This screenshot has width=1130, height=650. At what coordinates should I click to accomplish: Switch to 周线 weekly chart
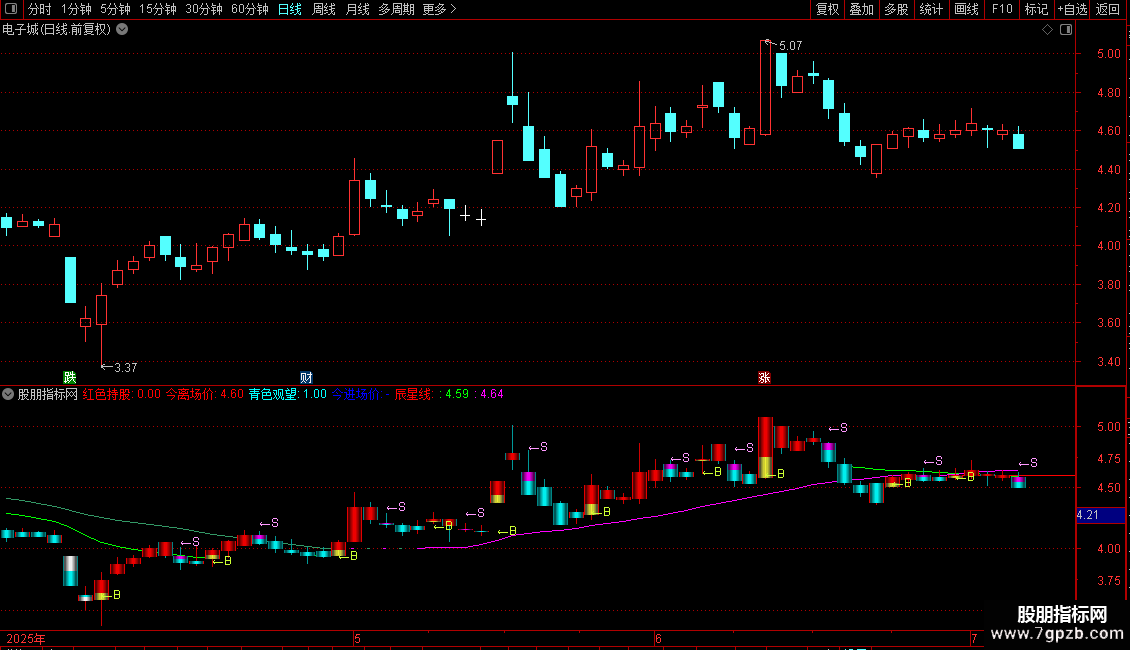click(324, 9)
